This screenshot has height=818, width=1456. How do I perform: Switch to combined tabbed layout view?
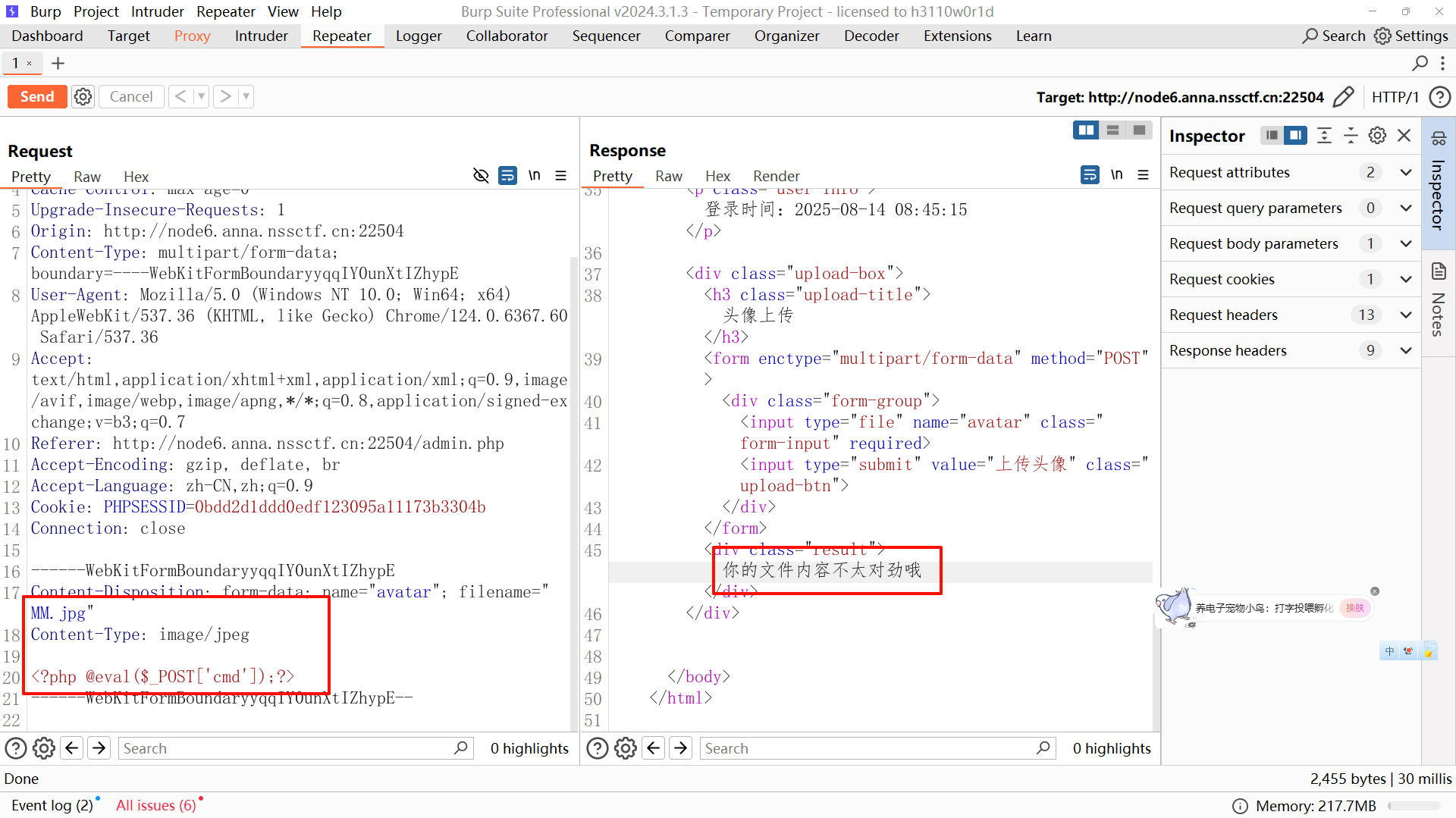[1139, 130]
